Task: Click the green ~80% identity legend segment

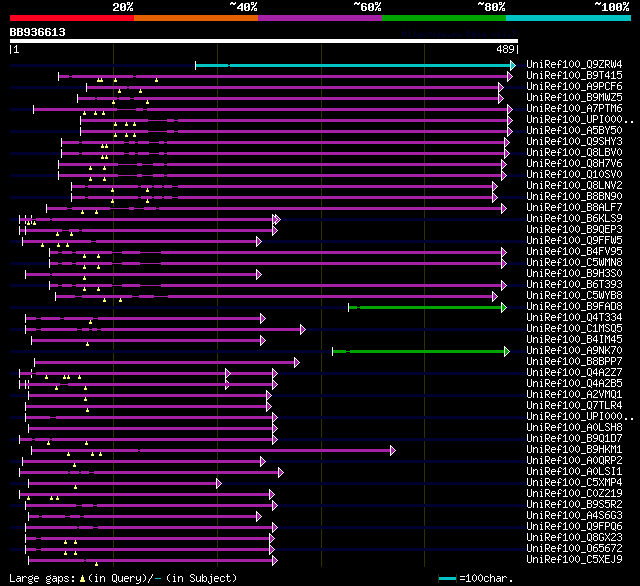Action: (x=444, y=18)
